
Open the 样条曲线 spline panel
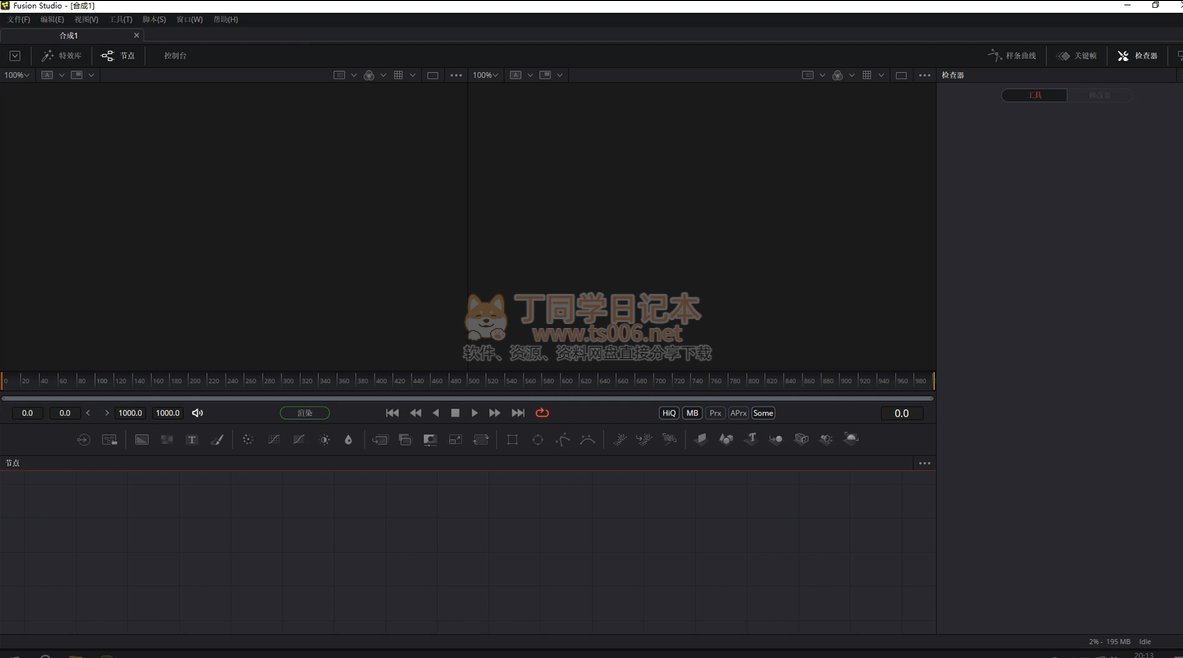pyautogui.click(x=1012, y=56)
